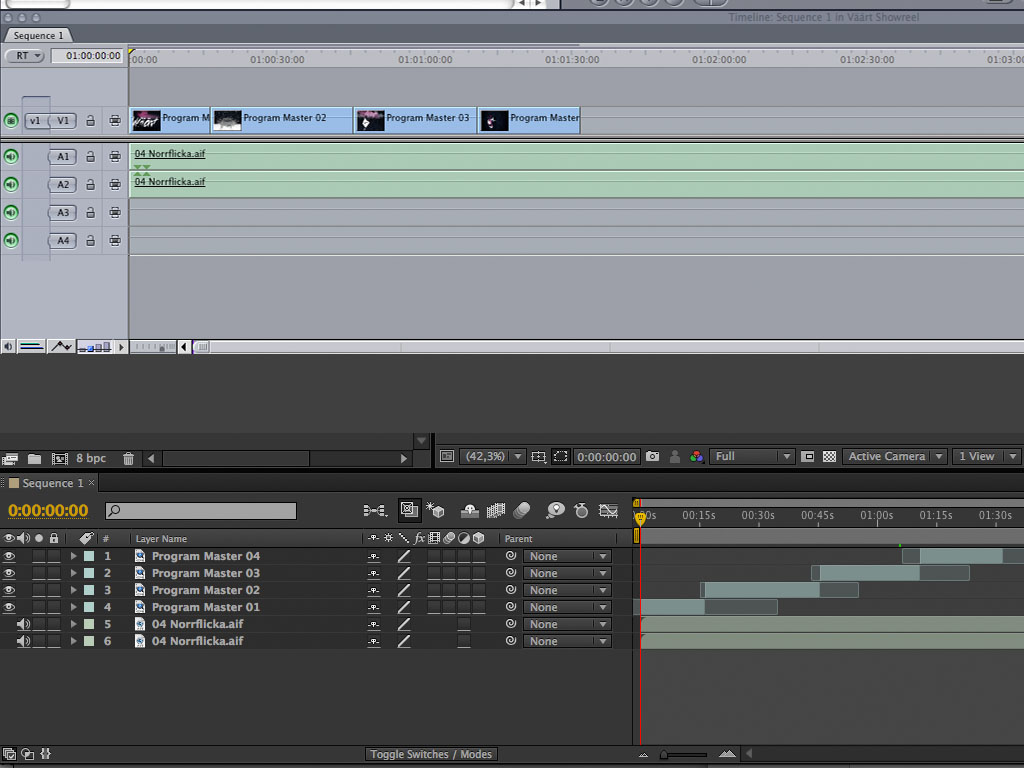
Task: Click the snapshot camera icon in the viewer
Action: tap(653, 457)
